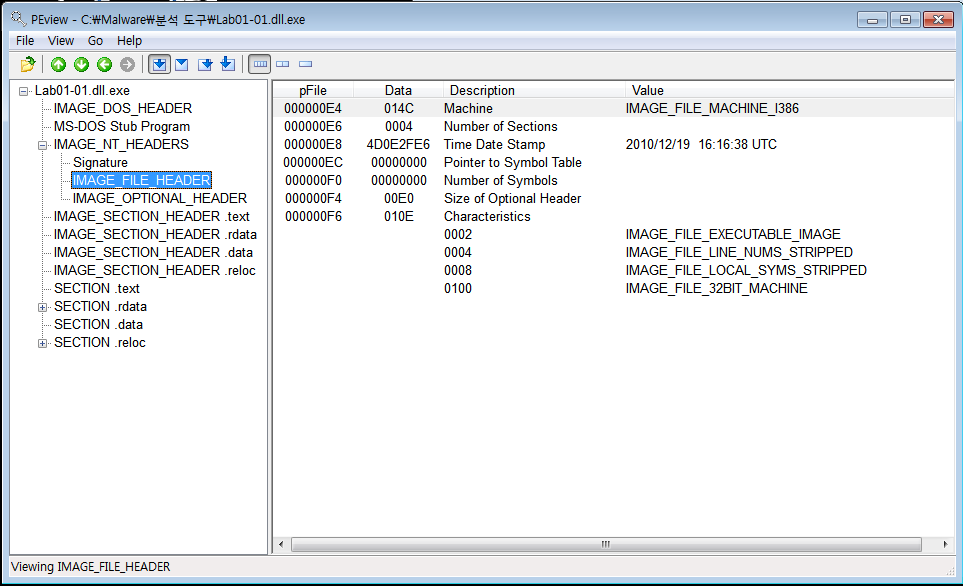Click the 010E data value

click(399, 216)
